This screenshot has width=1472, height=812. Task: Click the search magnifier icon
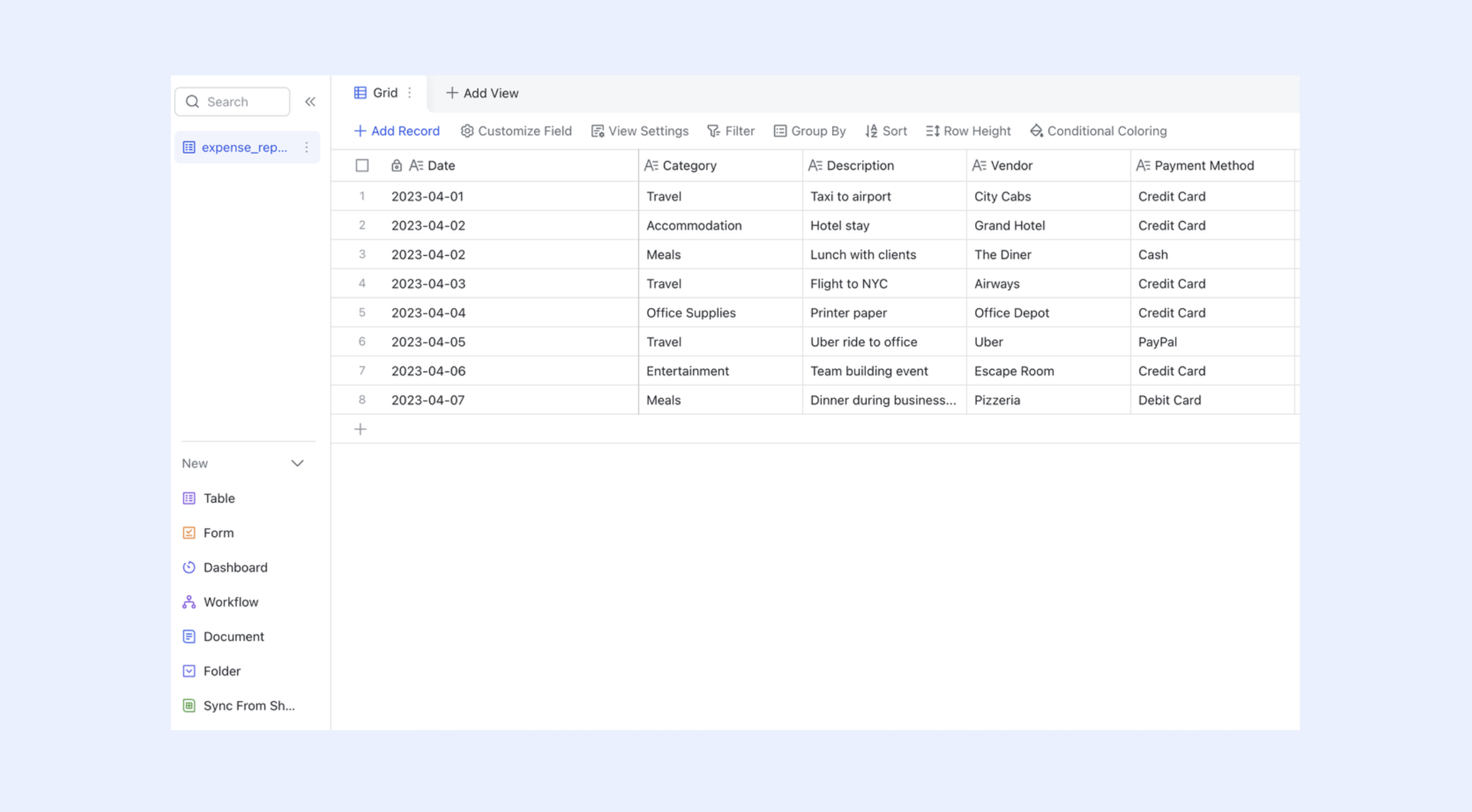point(192,102)
